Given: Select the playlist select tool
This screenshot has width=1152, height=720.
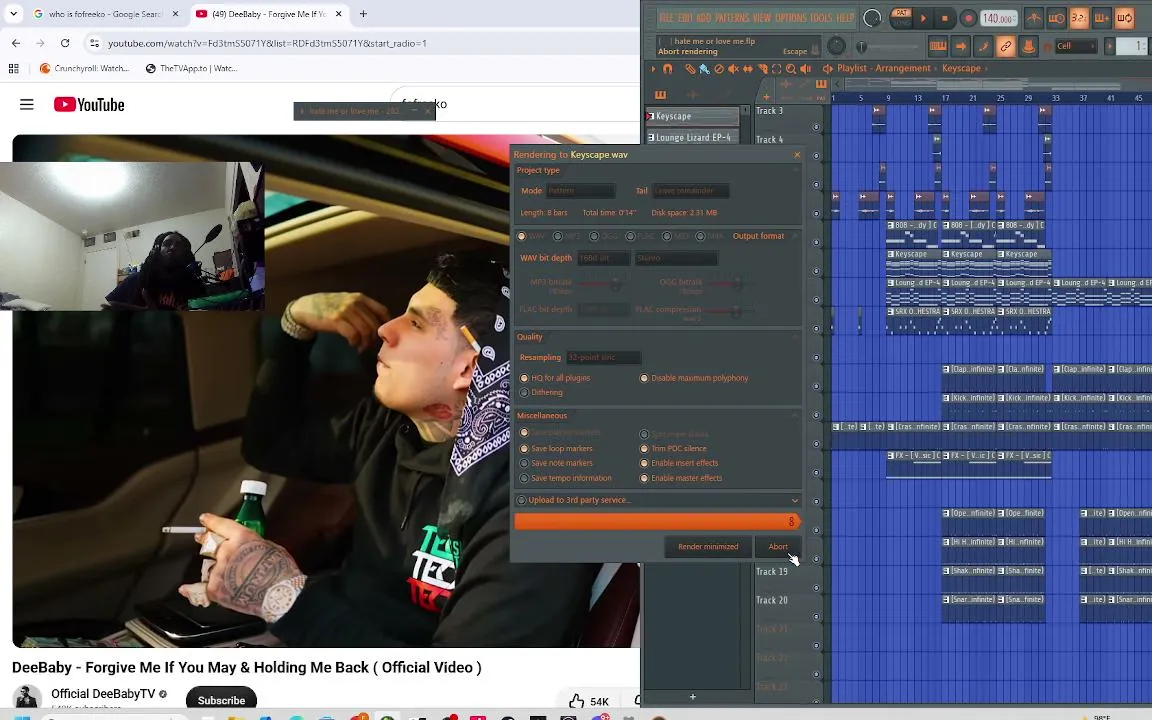Looking at the screenshot, I should click(x=777, y=69).
